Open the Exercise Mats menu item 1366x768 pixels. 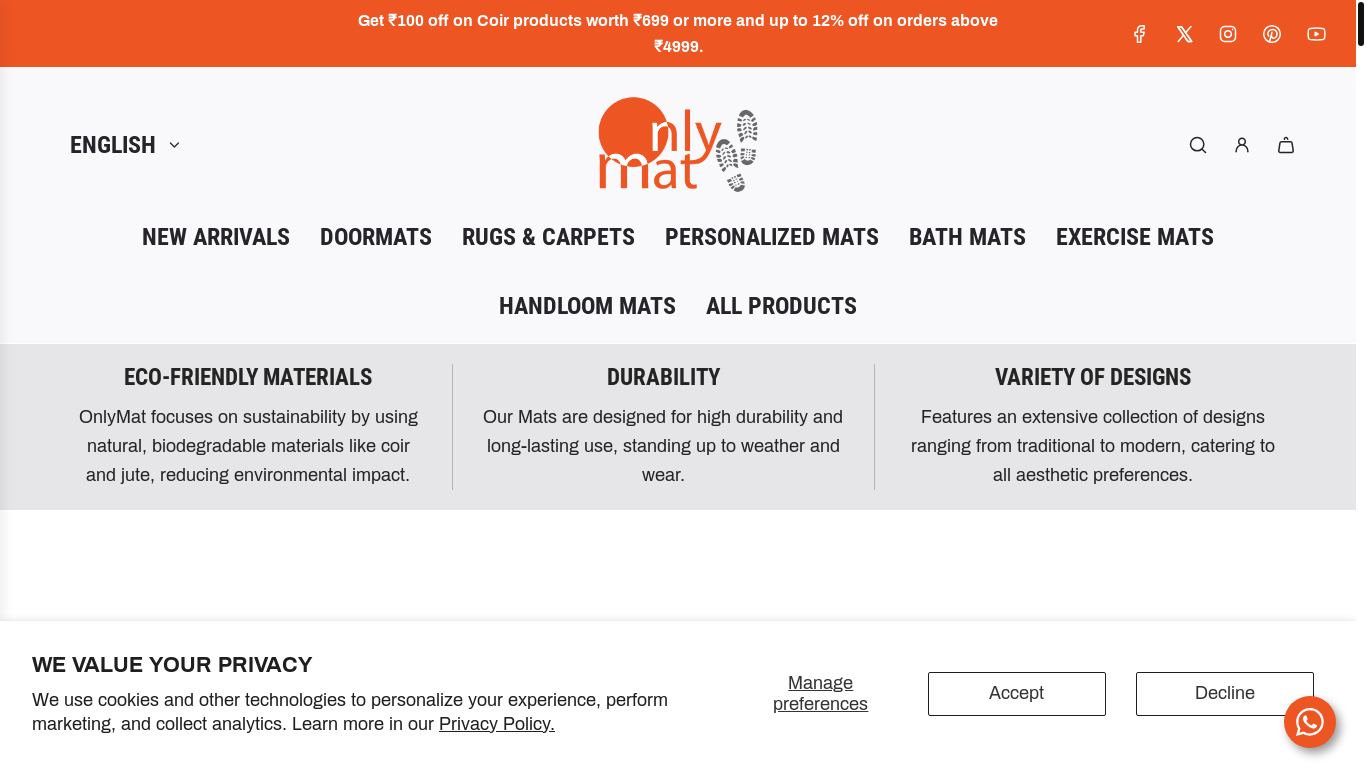point(1135,237)
